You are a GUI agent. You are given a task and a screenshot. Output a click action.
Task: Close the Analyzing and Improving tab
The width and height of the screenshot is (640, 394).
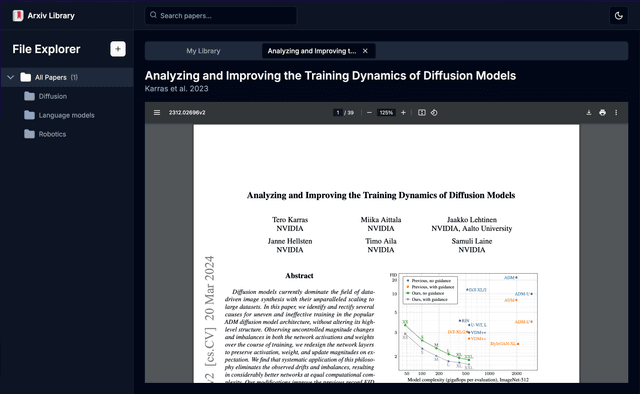(365, 51)
